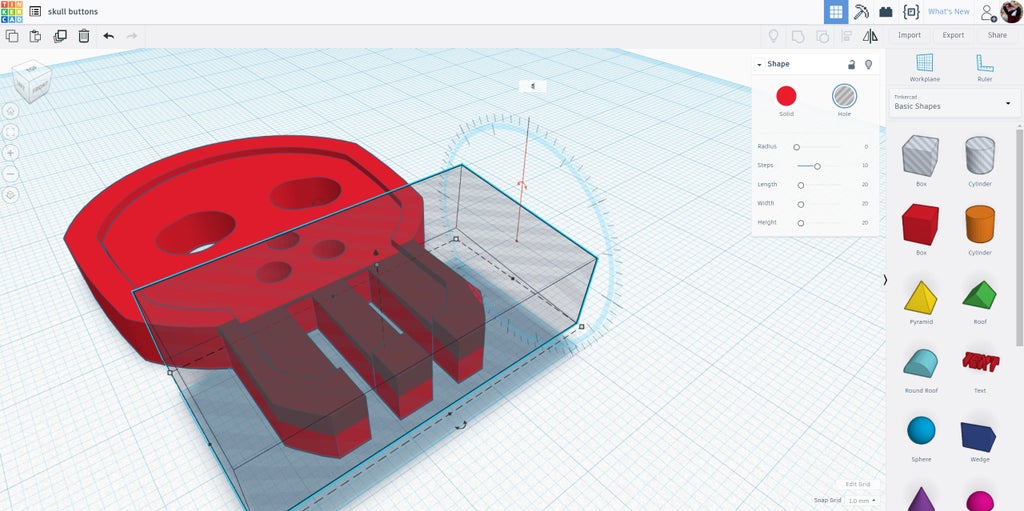The height and width of the screenshot is (511, 1024).
Task: Paste with the clipboard icon
Action: pos(35,36)
